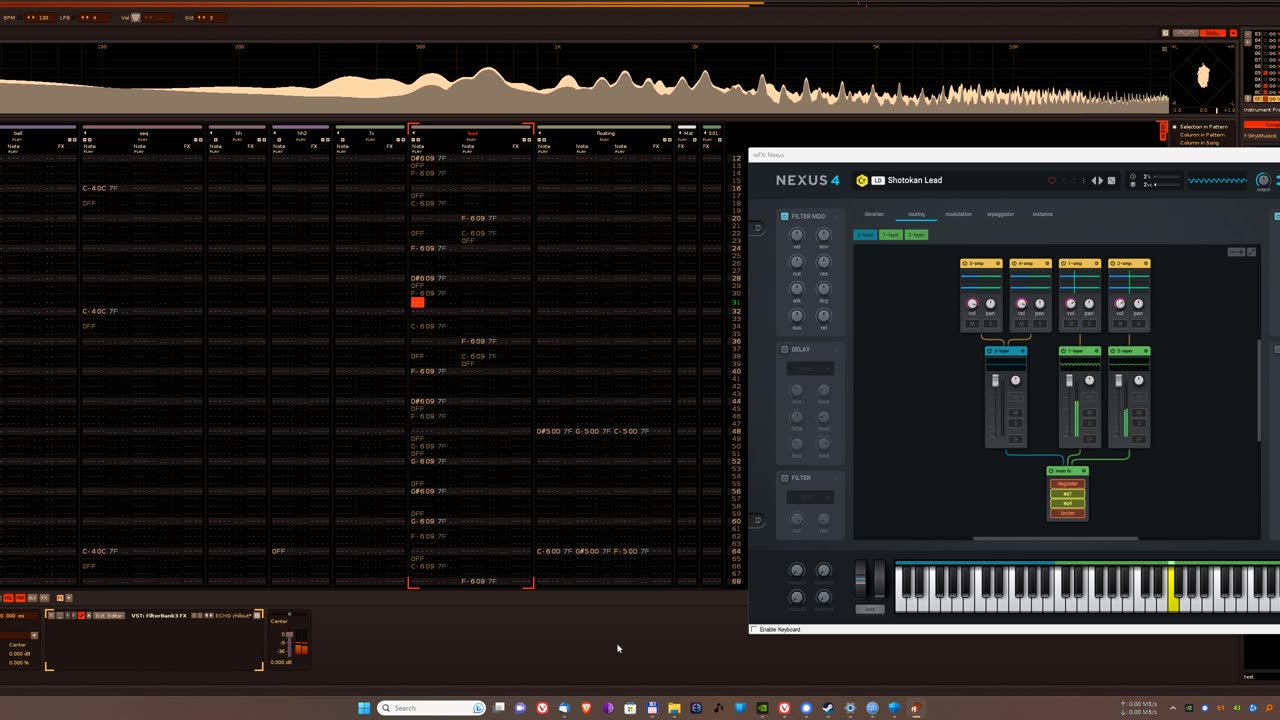Click the 3-layer node fader
This screenshot has width=1280, height=720.
[x=995, y=381]
